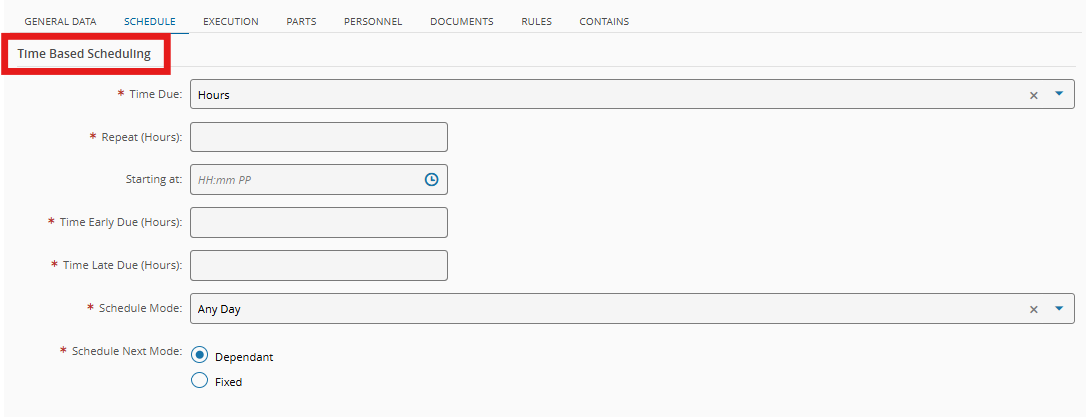Select the Fixed radio button

(199, 380)
